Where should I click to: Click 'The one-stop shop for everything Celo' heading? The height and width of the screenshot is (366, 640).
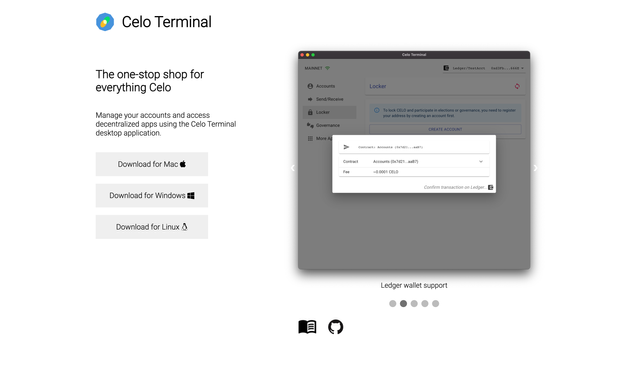coord(150,81)
